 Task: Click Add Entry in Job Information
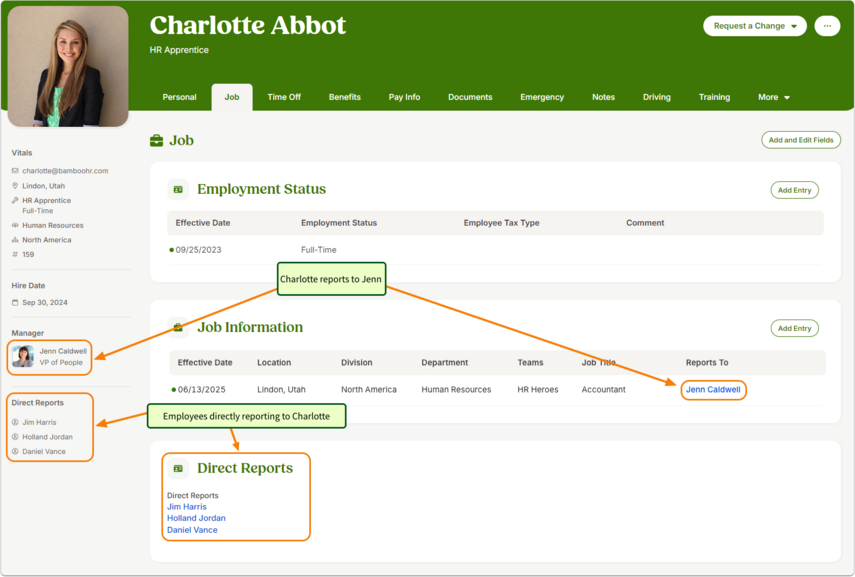click(x=794, y=328)
